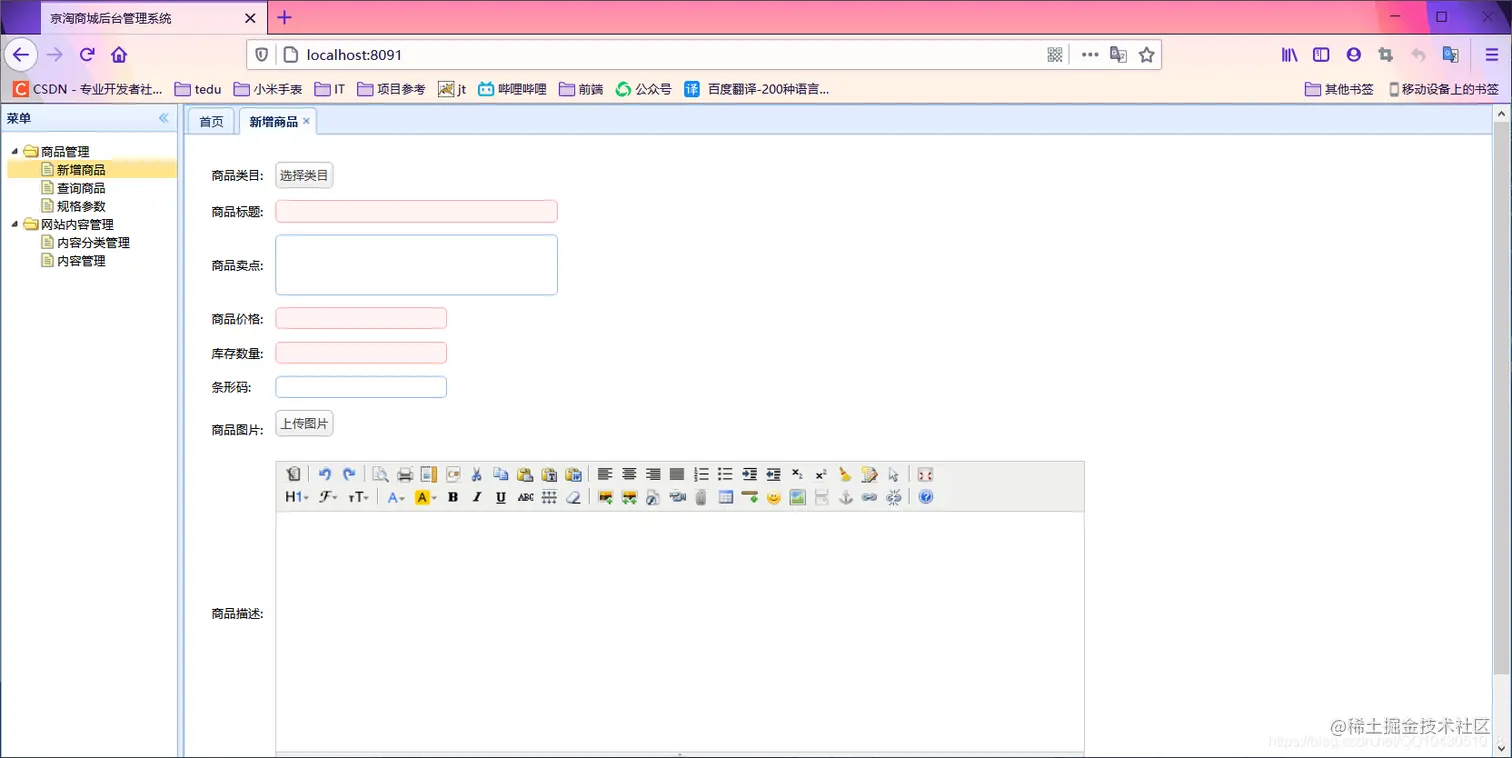Collapse the 商品管理 tree node

tap(14, 152)
